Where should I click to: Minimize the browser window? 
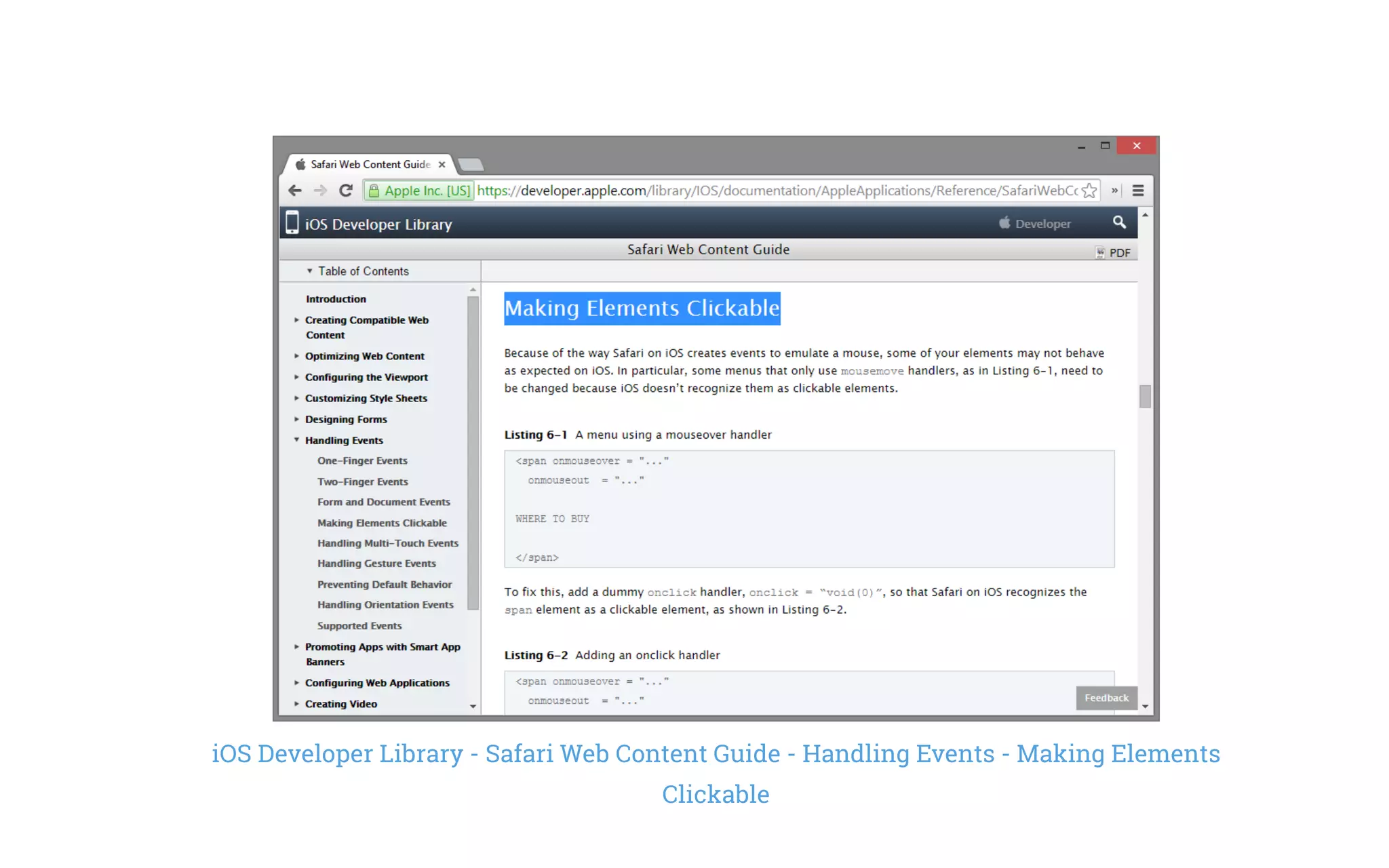(1081, 146)
